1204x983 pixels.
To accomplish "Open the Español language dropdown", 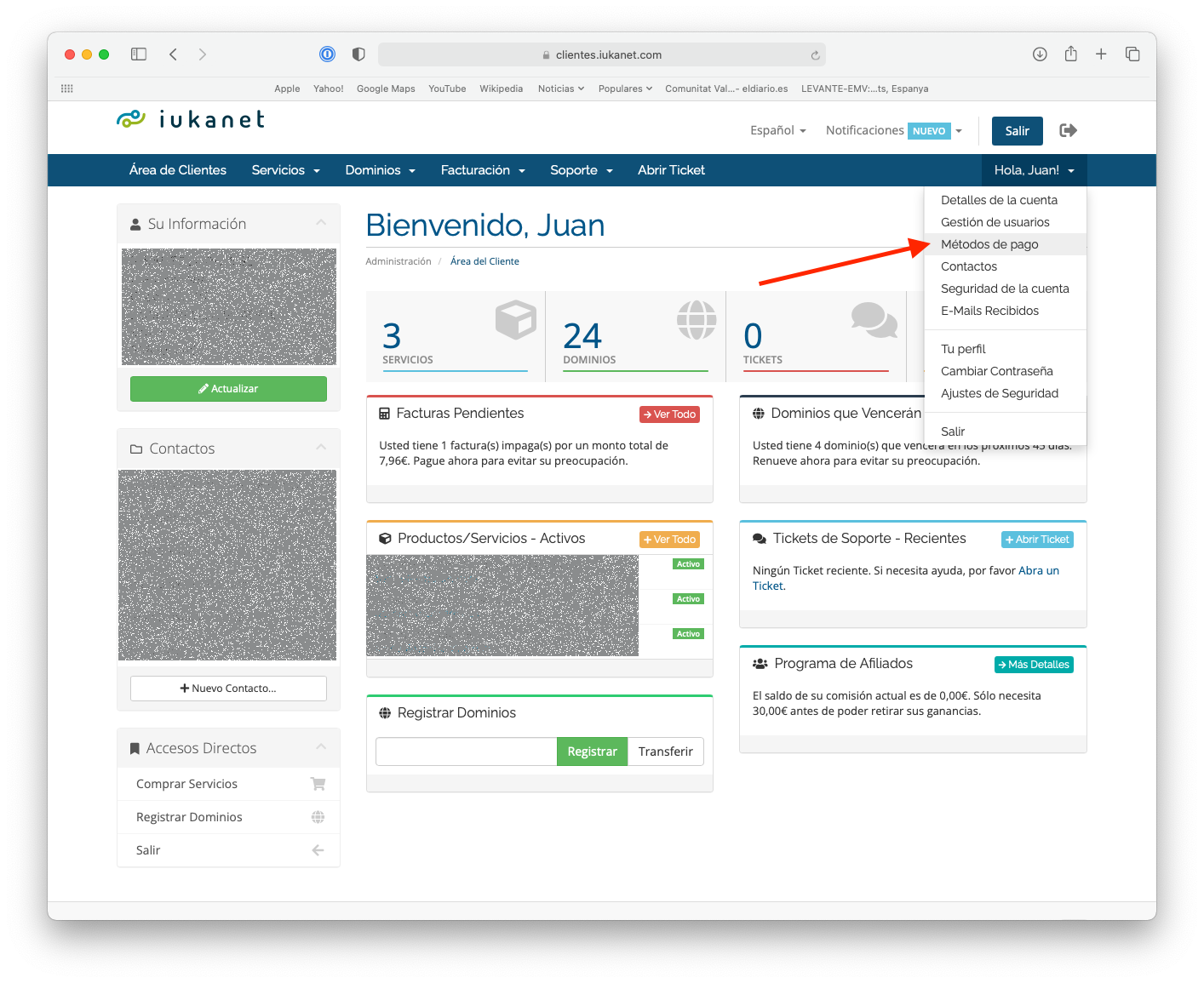I will [x=777, y=130].
